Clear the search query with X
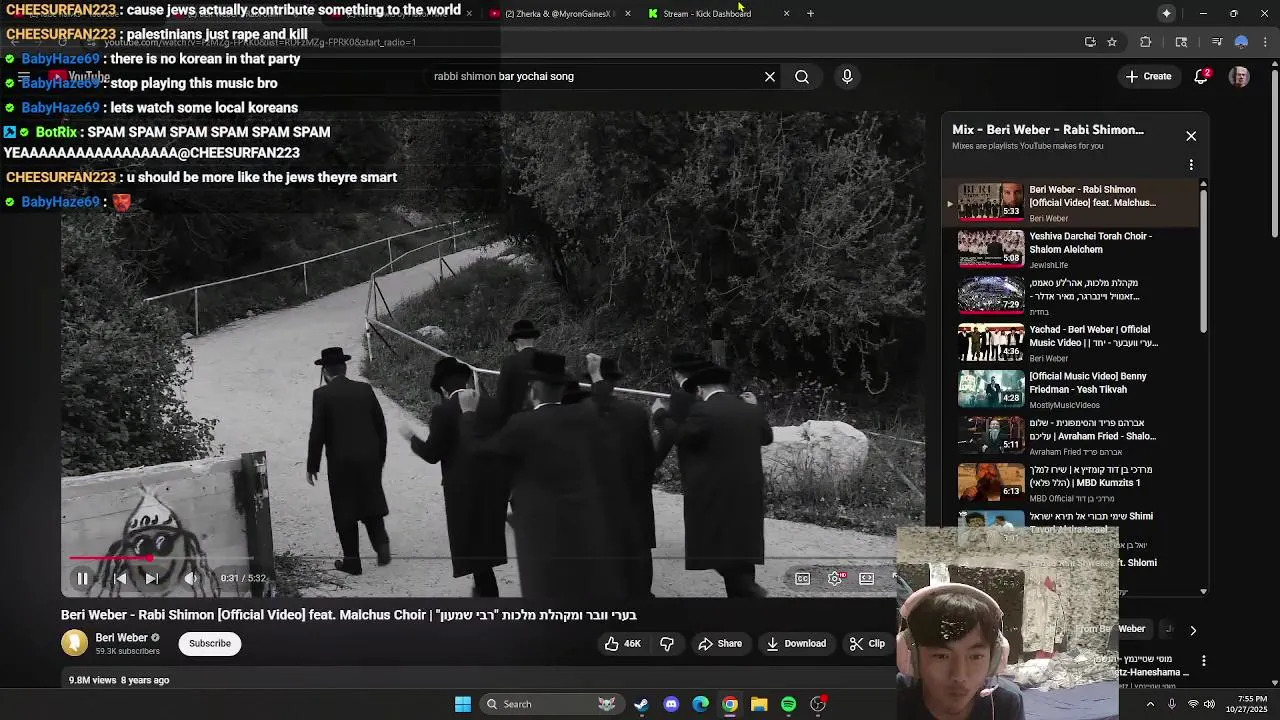 (770, 76)
